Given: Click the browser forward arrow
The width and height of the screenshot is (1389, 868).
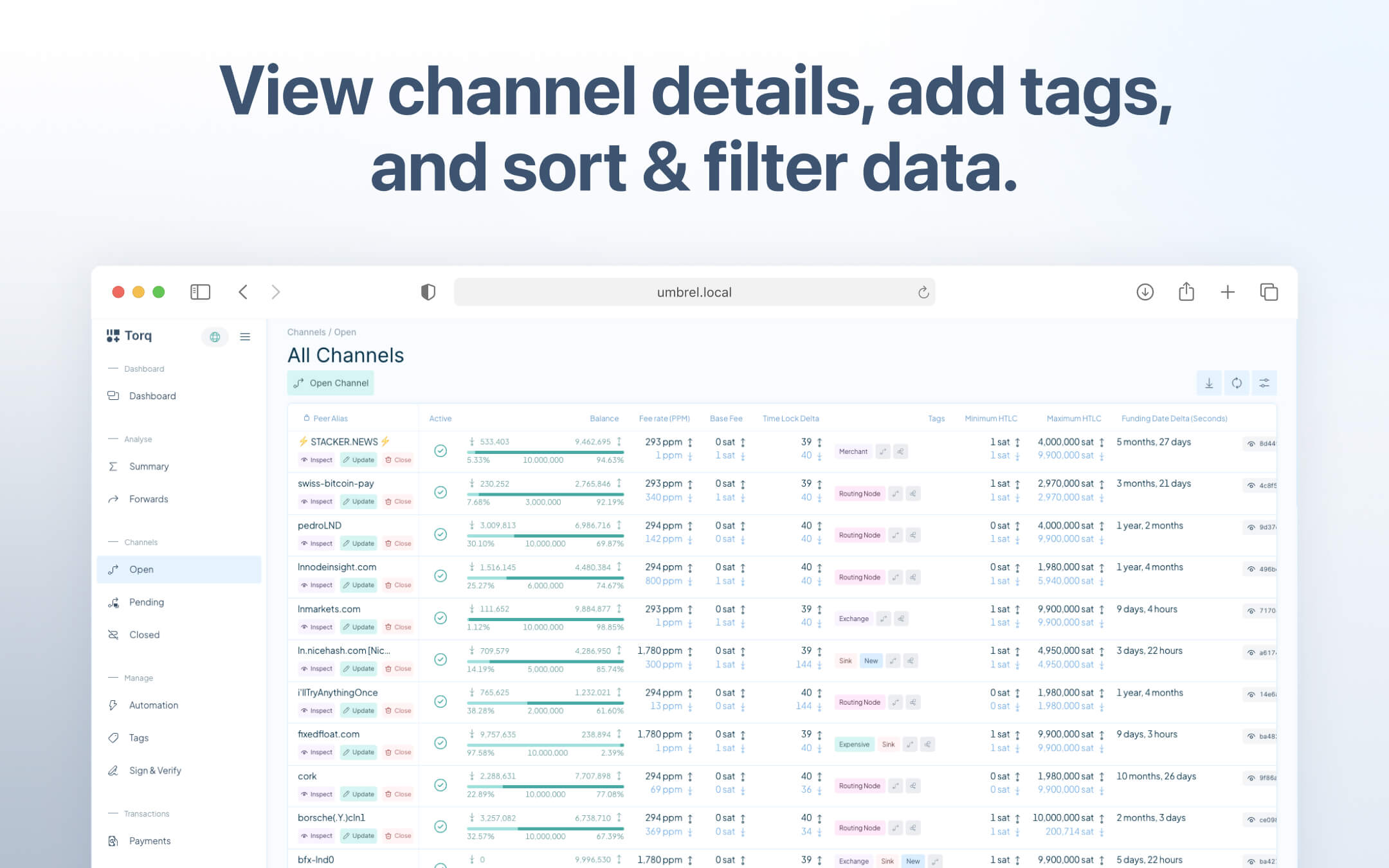Looking at the screenshot, I should (276, 292).
